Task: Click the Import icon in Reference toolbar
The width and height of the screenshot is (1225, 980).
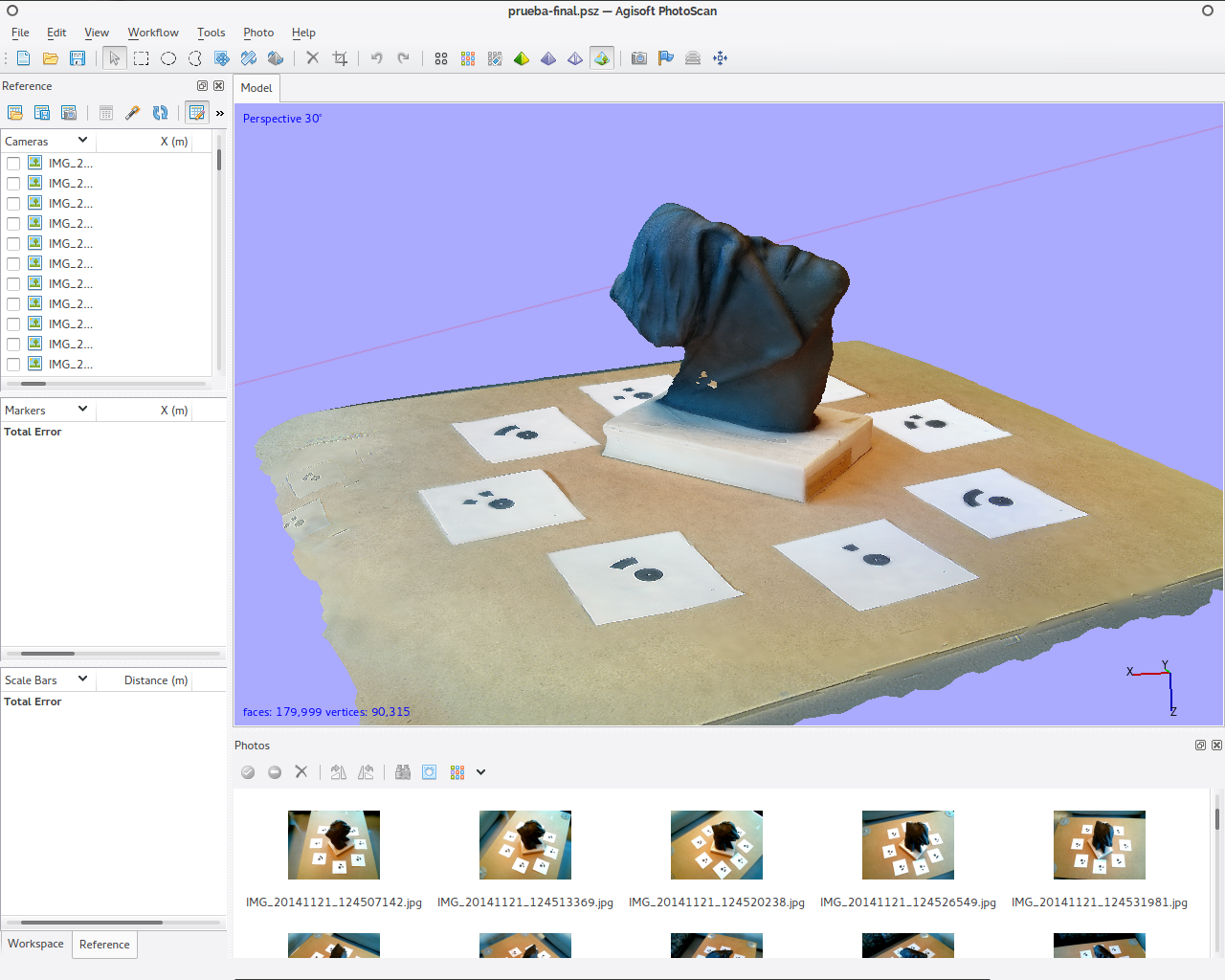Action: pyautogui.click(x=15, y=113)
